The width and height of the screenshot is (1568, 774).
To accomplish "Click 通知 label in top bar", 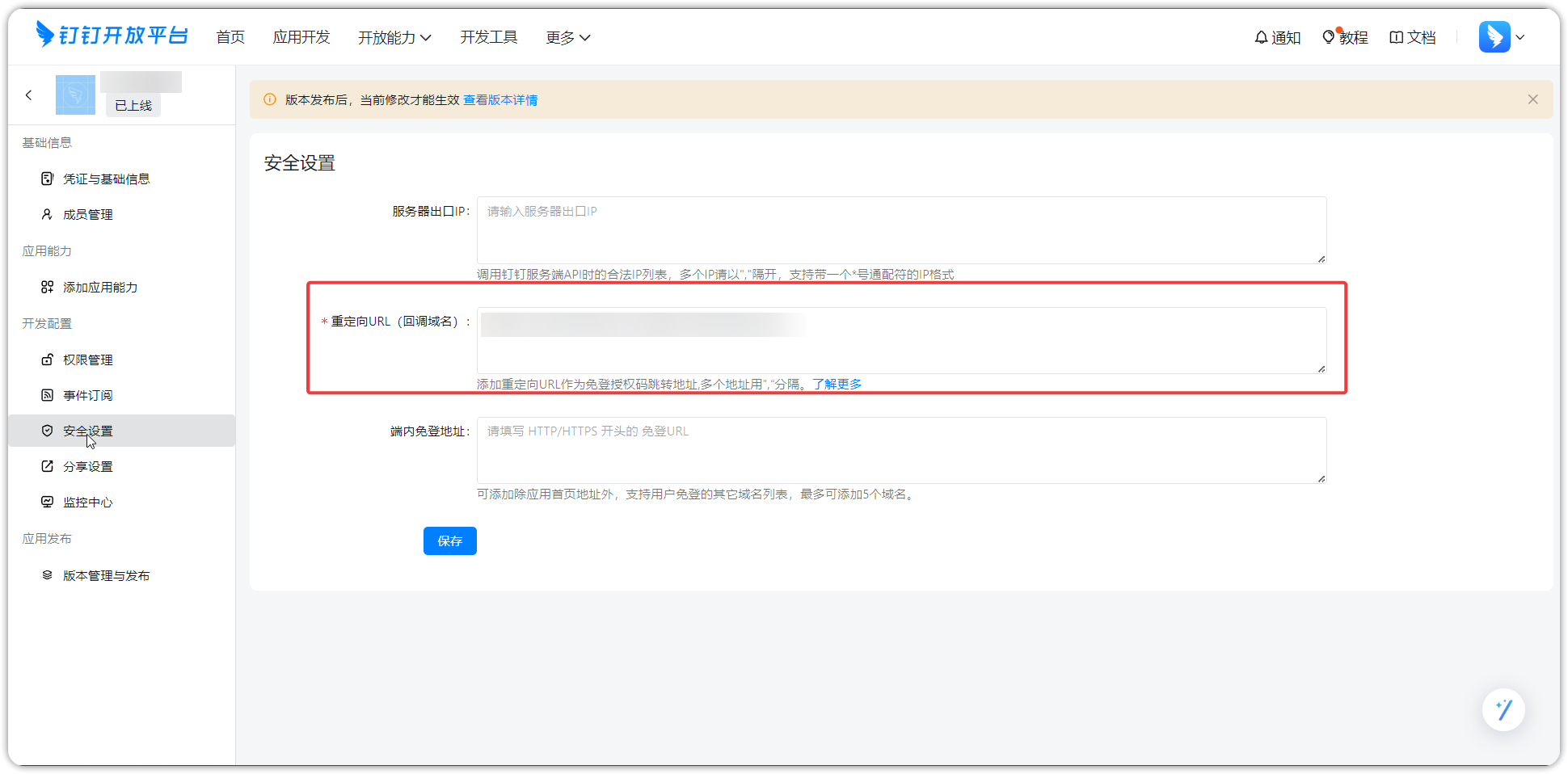I will (x=1286, y=37).
